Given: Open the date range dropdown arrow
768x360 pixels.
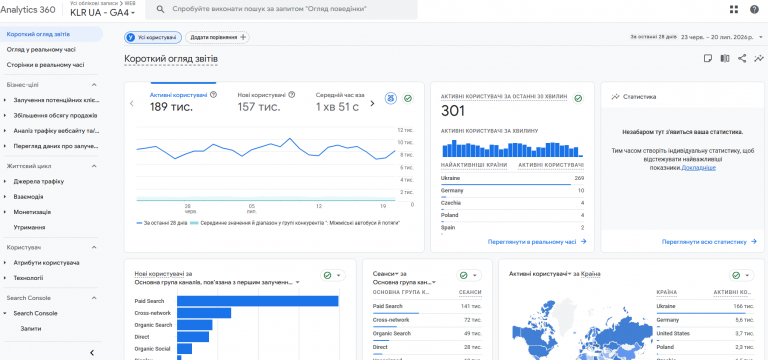Looking at the screenshot, I should pyautogui.click(x=761, y=37).
